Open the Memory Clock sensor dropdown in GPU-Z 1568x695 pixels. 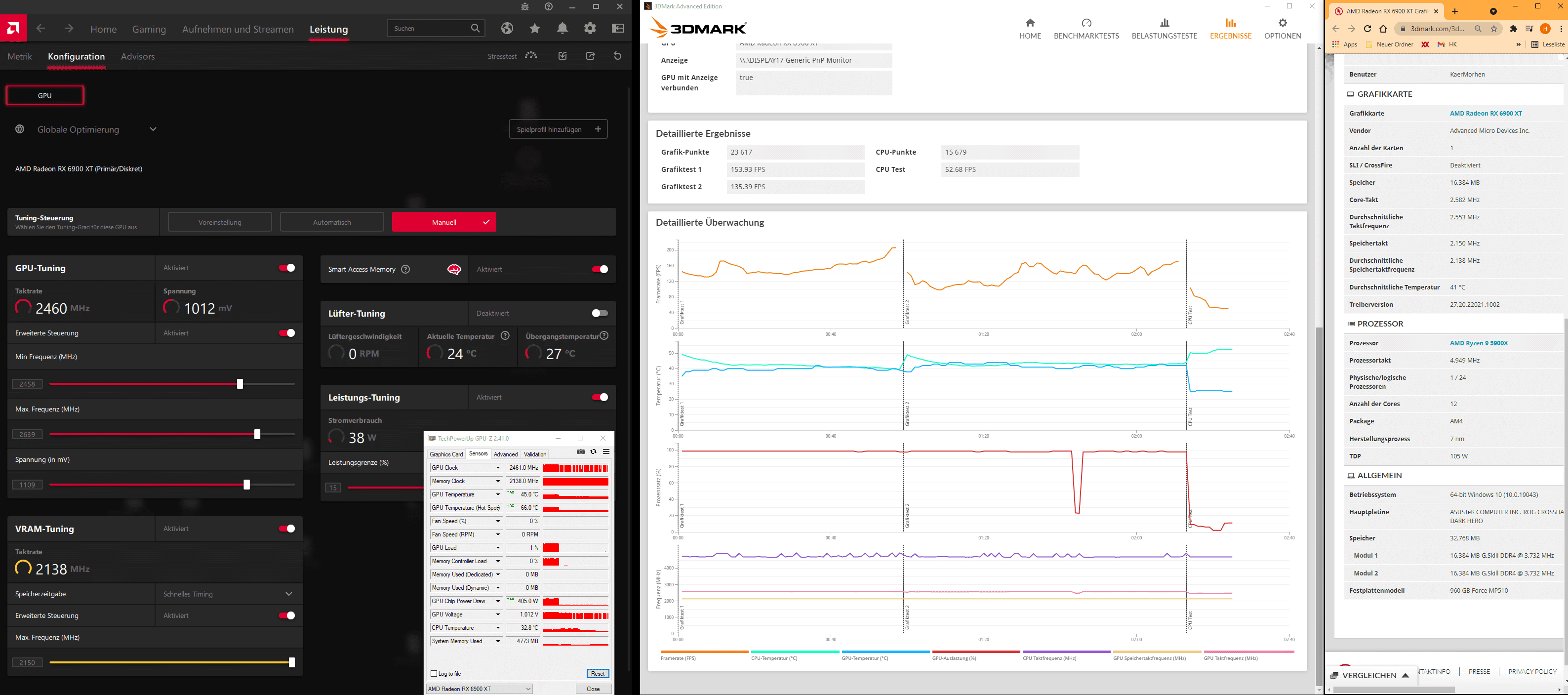(x=498, y=482)
